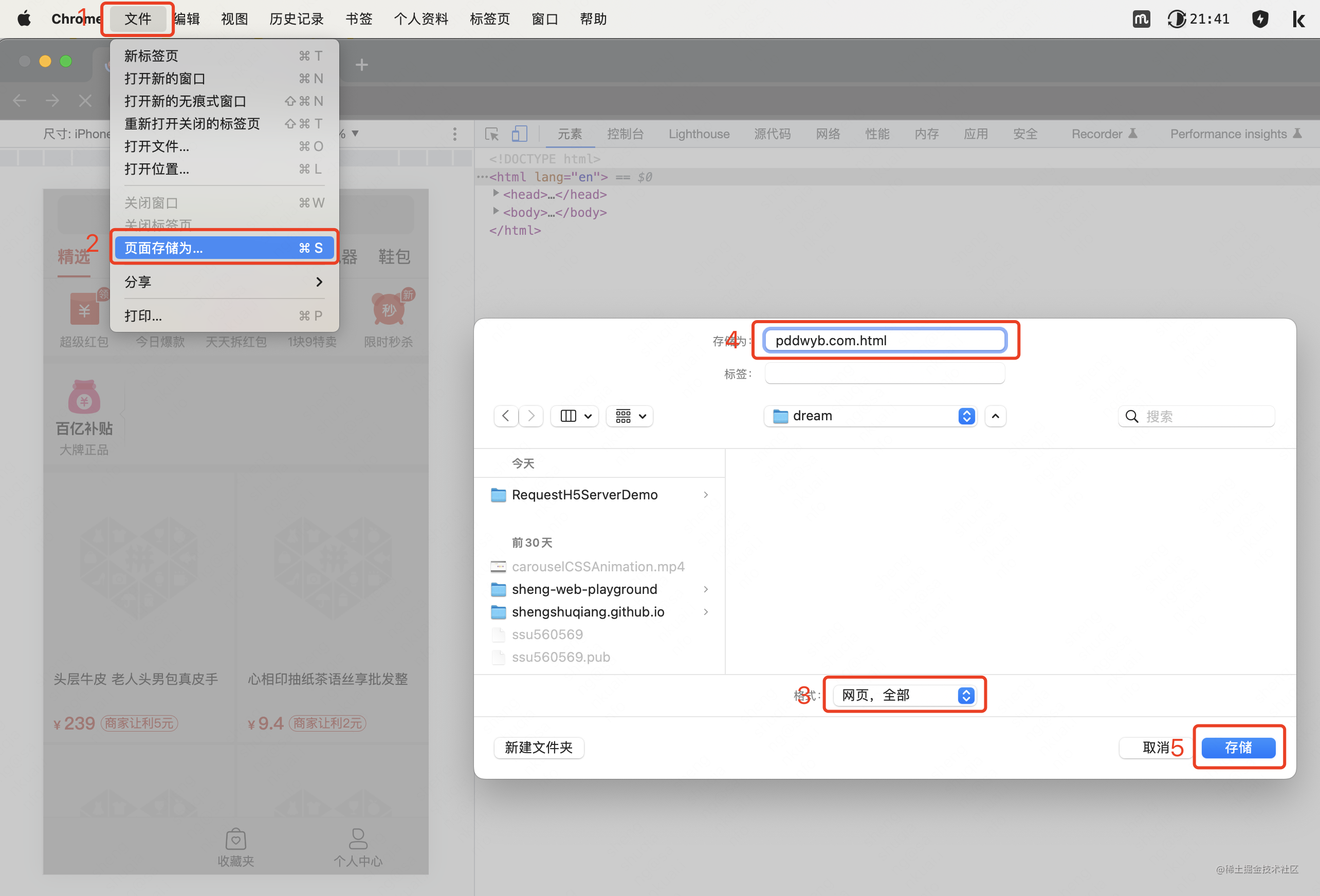
Task: Switch to 控制台 DevTools tab
Action: tap(625, 134)
